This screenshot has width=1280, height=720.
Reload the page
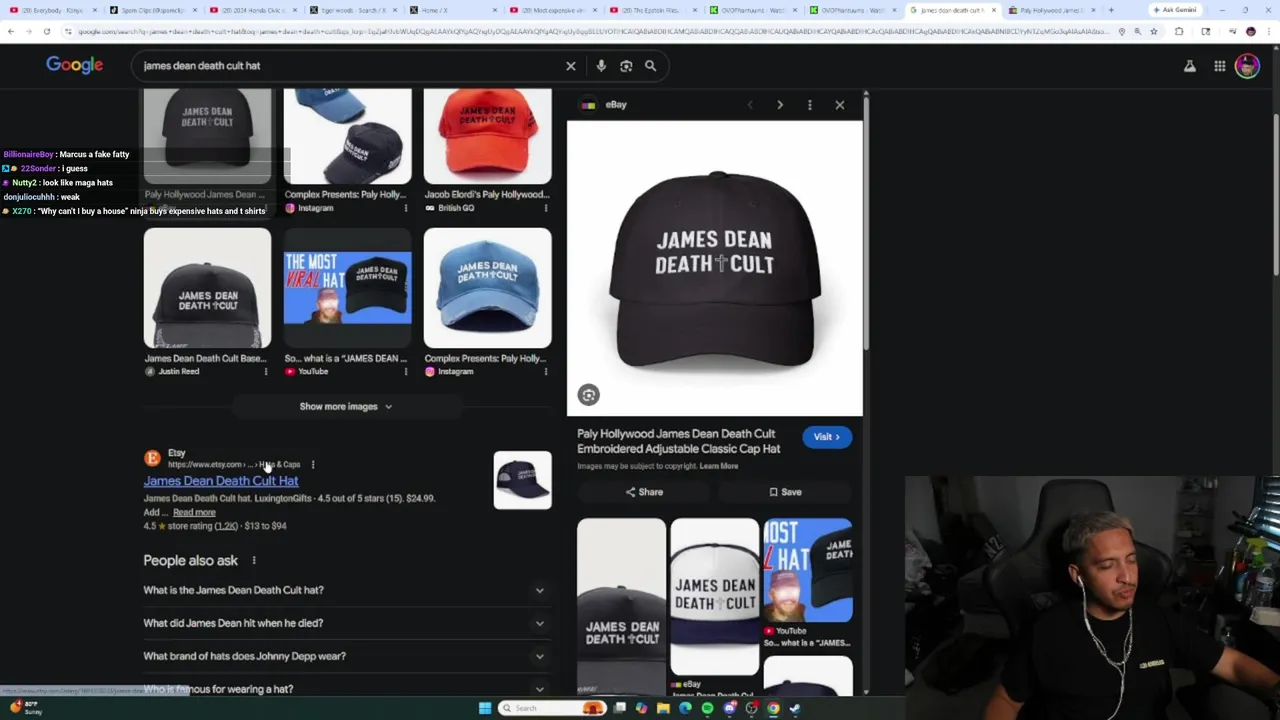46,31
